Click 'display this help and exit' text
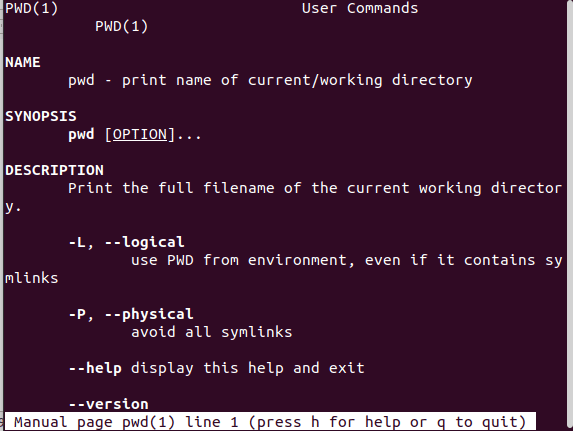The image size is (573, 431). 248,368
